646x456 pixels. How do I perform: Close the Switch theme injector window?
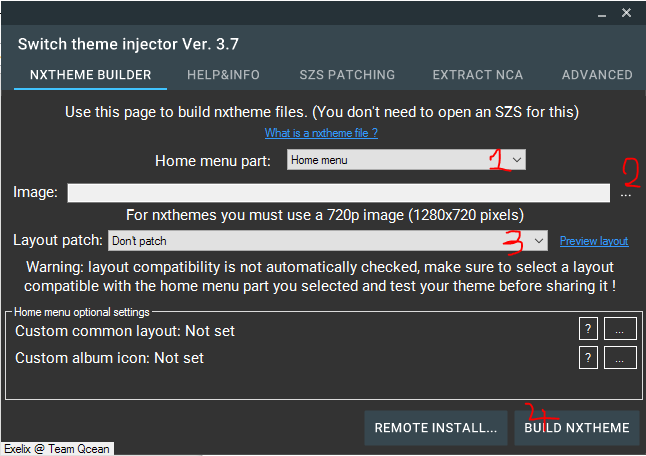[626, 13]
